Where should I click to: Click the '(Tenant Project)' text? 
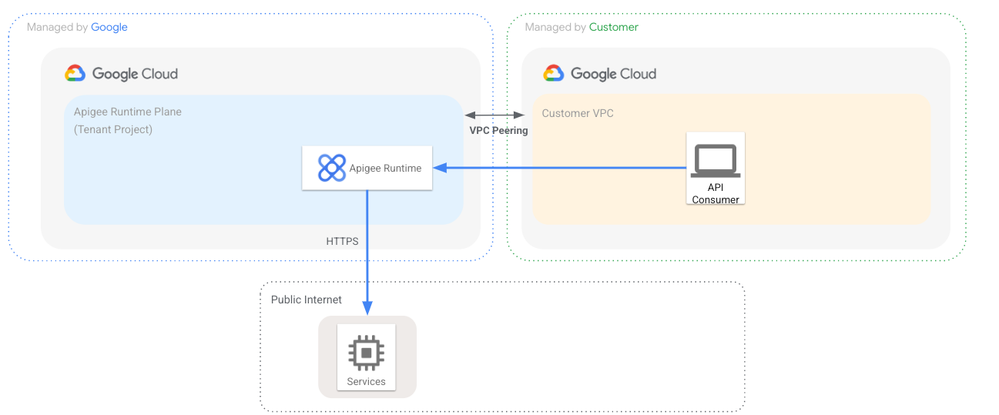(113, 129)
